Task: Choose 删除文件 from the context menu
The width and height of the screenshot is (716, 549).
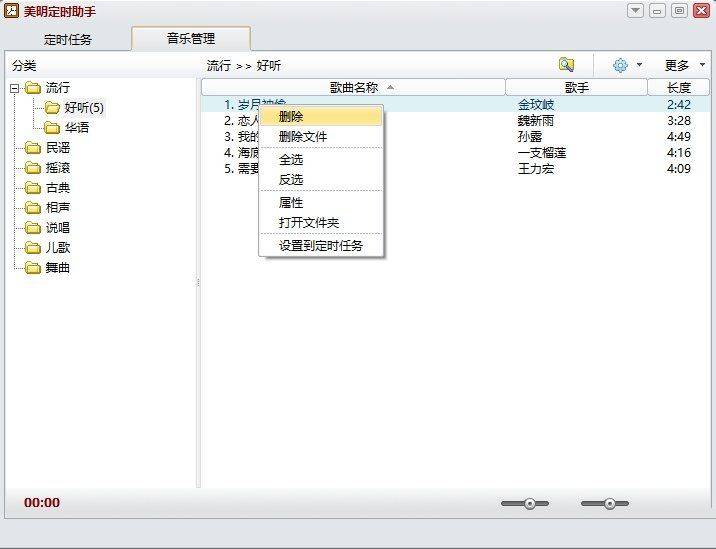Action: pos(302,137)
